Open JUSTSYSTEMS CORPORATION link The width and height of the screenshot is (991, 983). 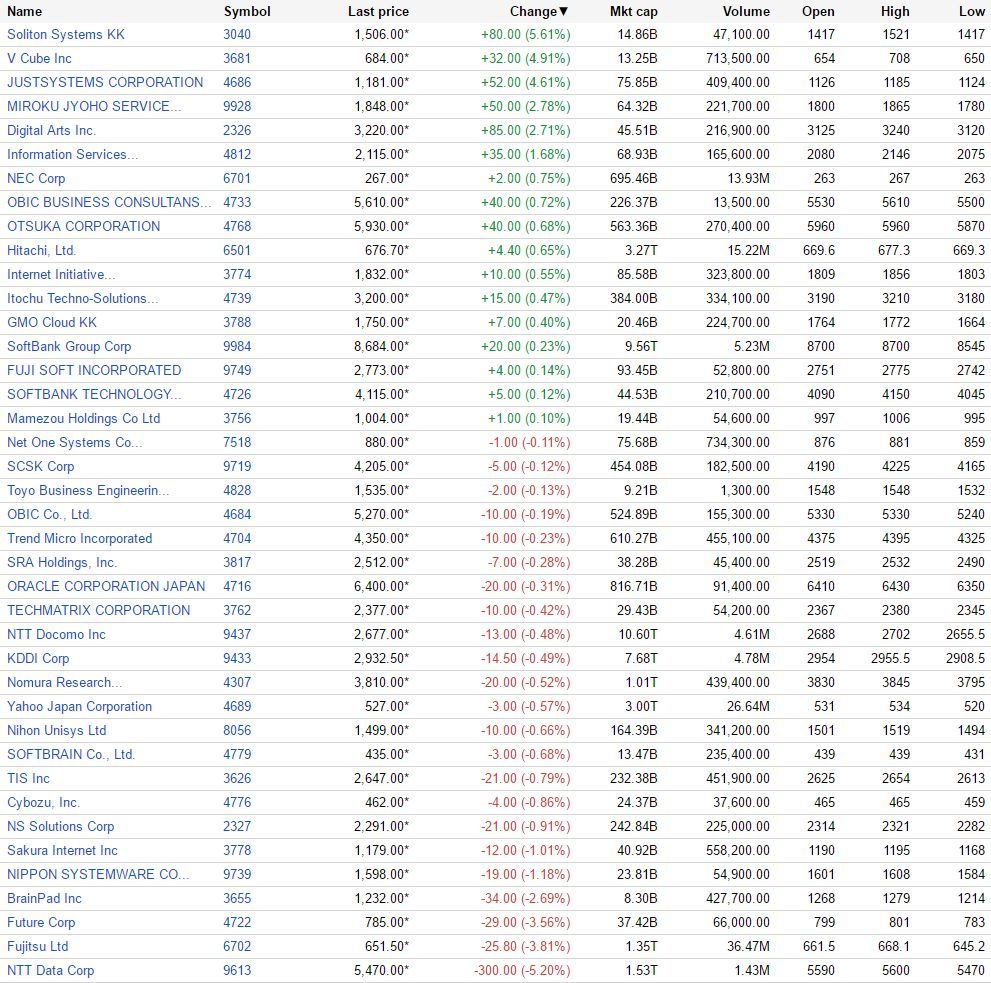click(x=105, y=82)
